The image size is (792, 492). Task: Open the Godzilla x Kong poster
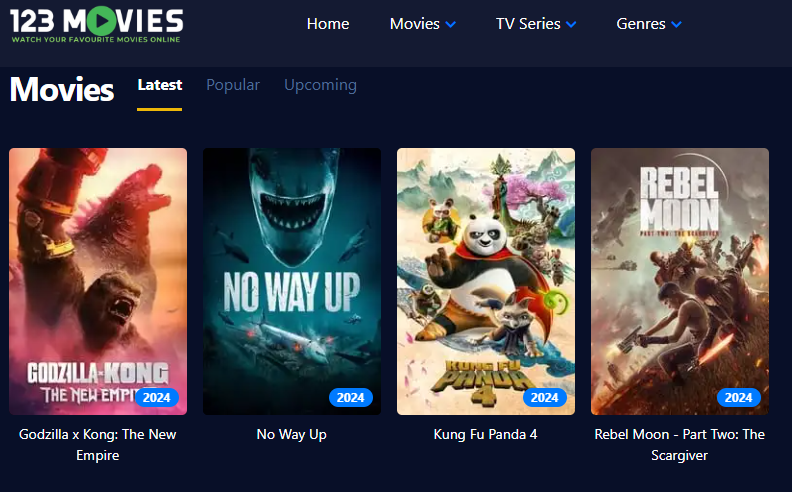pos(98,281)
